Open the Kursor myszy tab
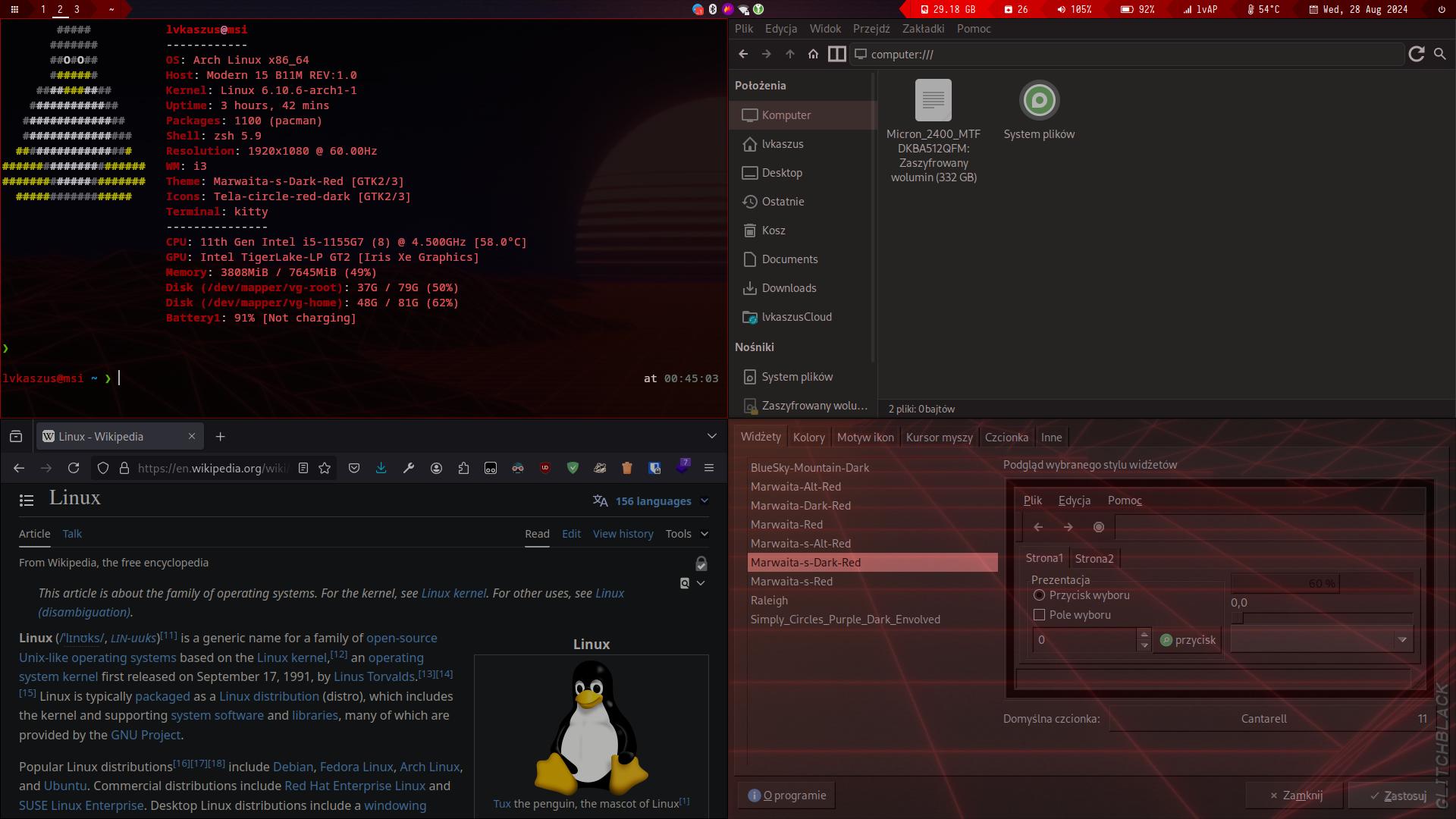Screen dimensions: 1456x819 pyautogui.click(x=939, y=438)
